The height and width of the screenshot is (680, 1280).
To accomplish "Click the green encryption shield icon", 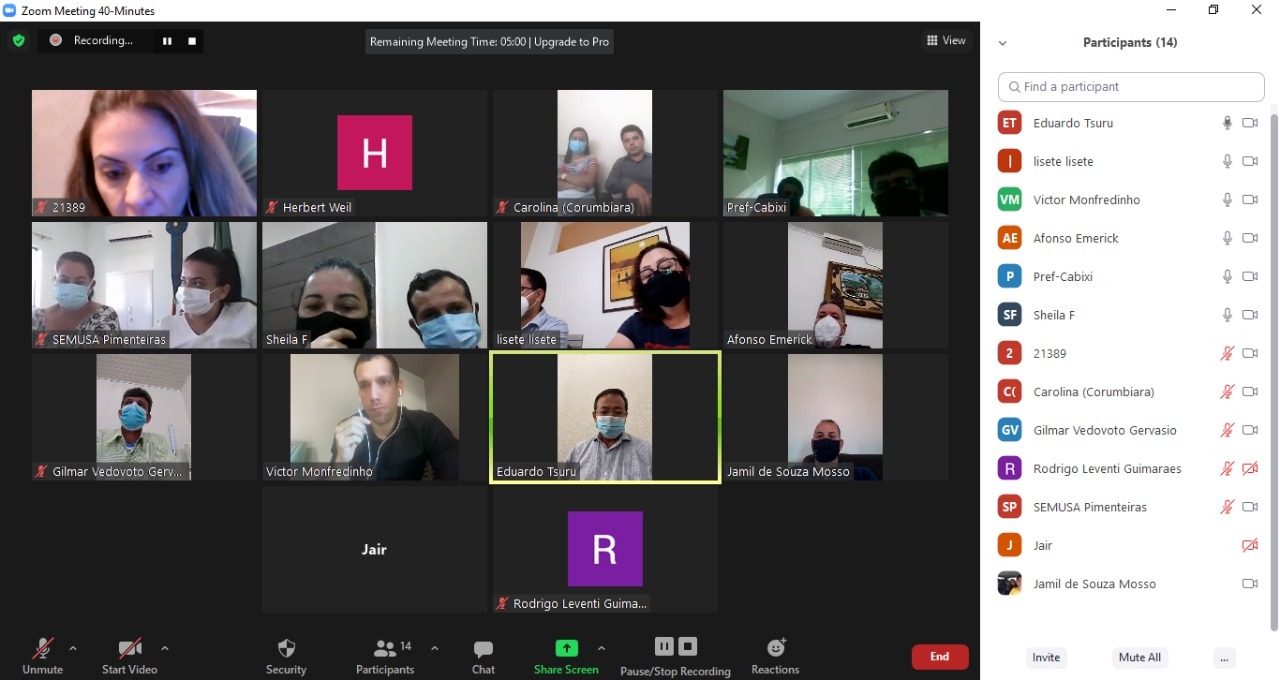I will tap(18, 41).
